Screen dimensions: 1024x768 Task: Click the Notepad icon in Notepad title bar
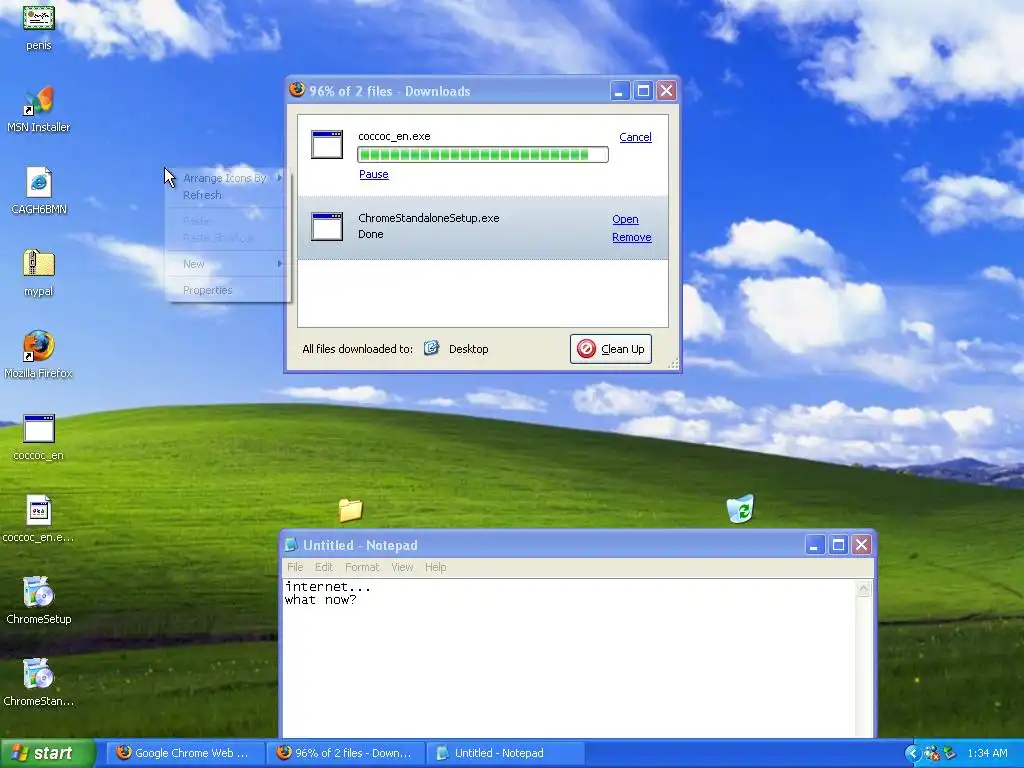click(x=292, y=545)
